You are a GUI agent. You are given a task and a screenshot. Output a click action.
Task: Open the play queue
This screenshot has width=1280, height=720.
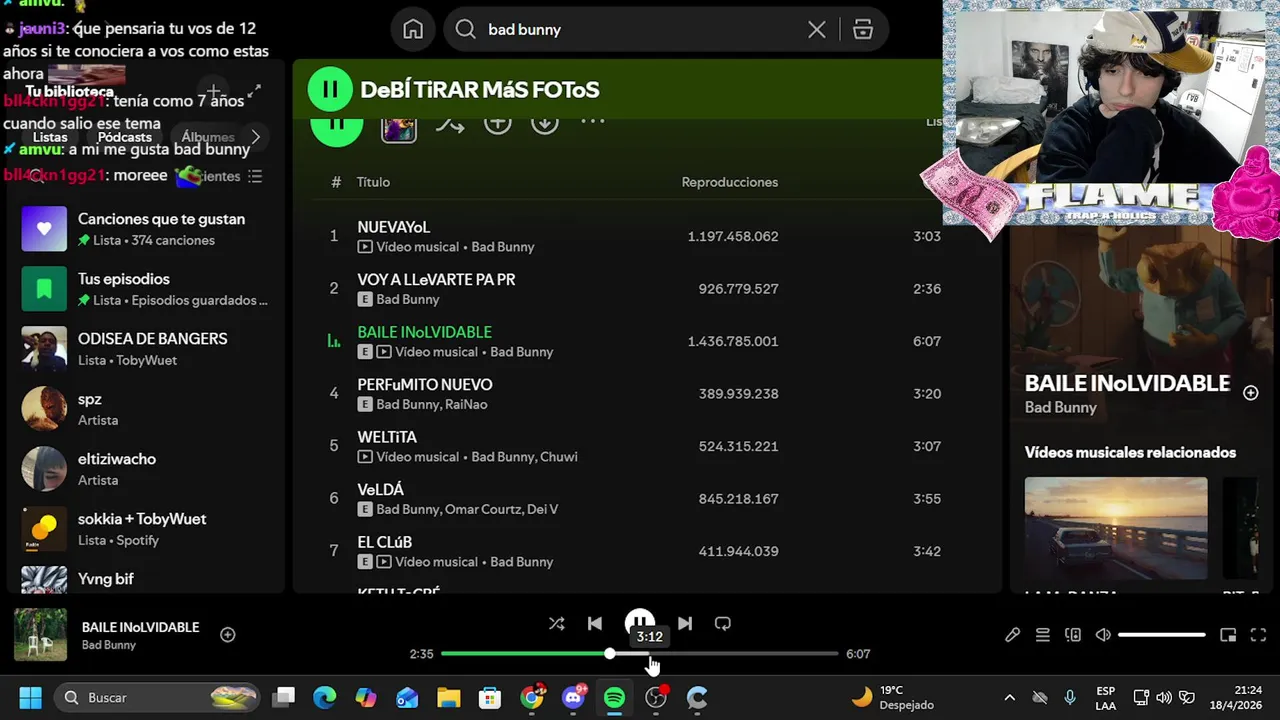pyautogui.click(x=1043, y=635)
